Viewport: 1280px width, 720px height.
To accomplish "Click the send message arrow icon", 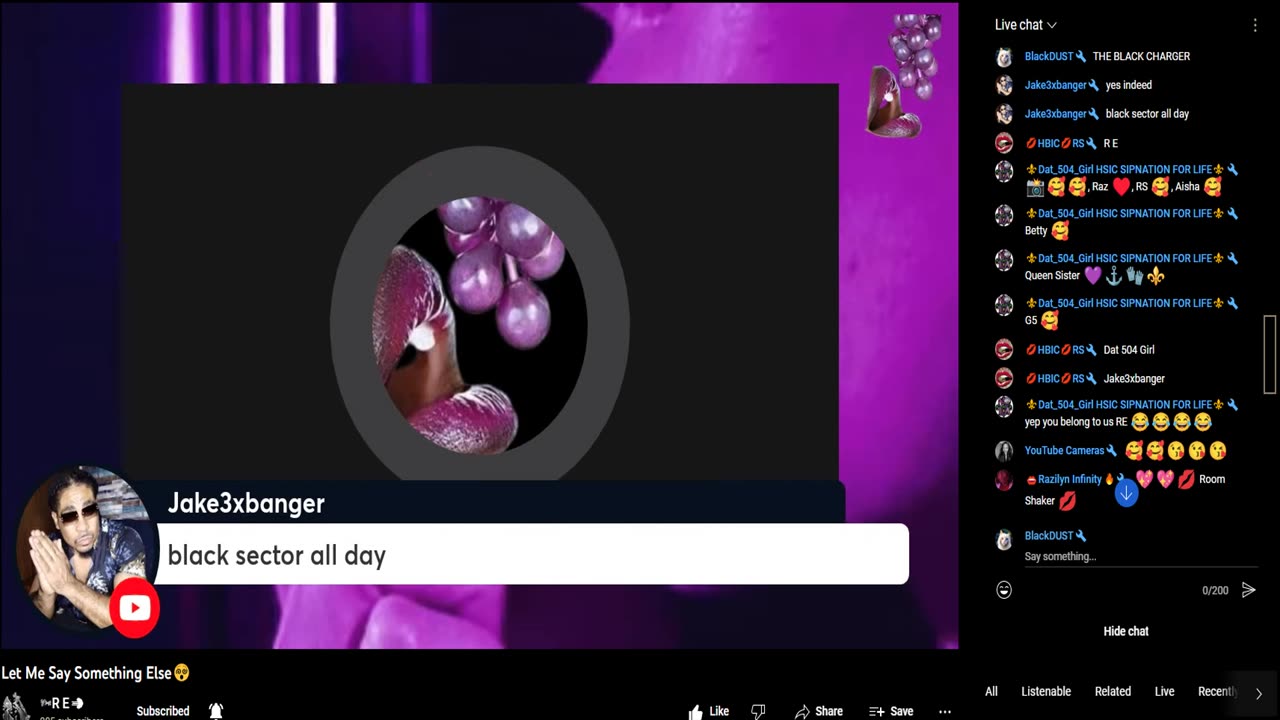I will coord(1248,590).
